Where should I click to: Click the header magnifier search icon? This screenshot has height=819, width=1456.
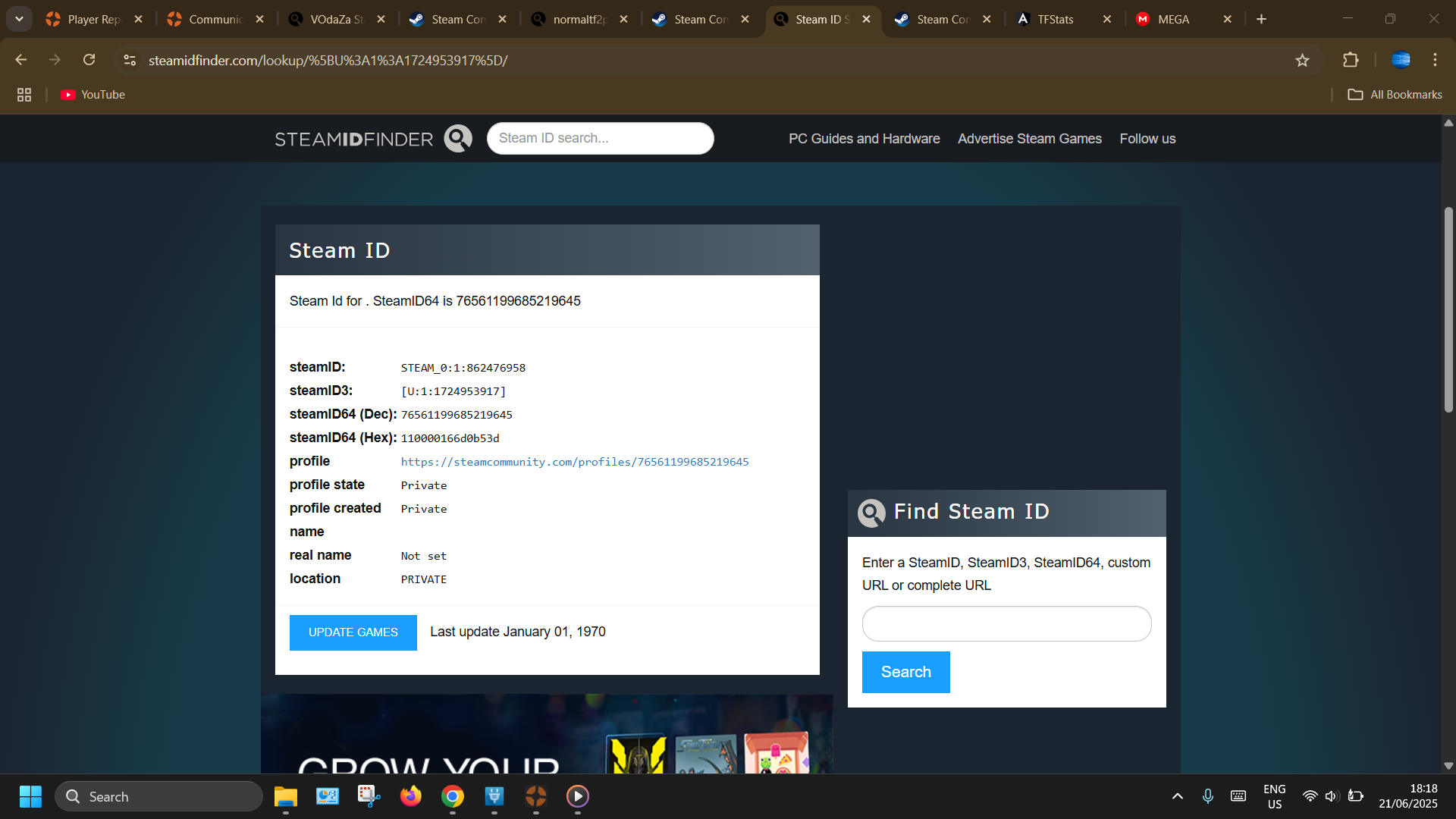click(x=458, y=139)
